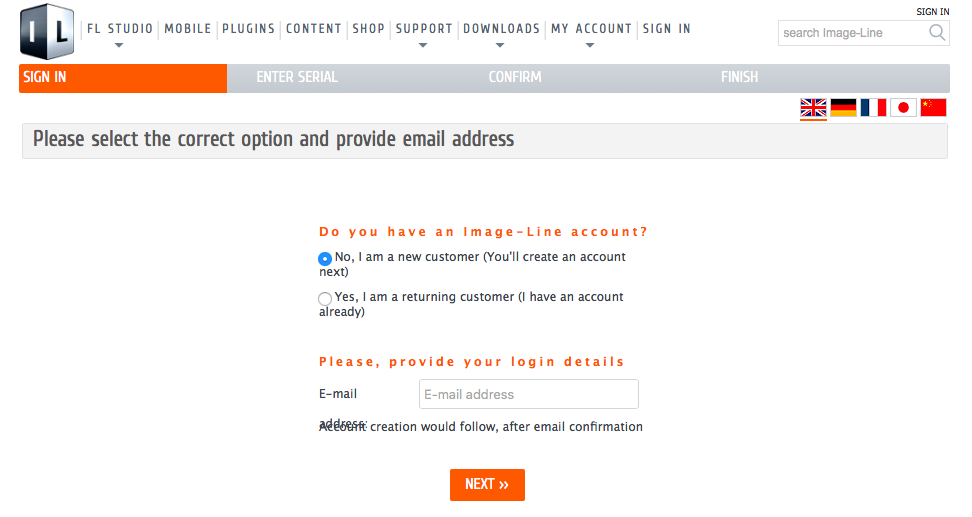Select the Enter Serial step tab
Image resolution: width=972 pixels, height=517 pixels.
tap(297, 77)
